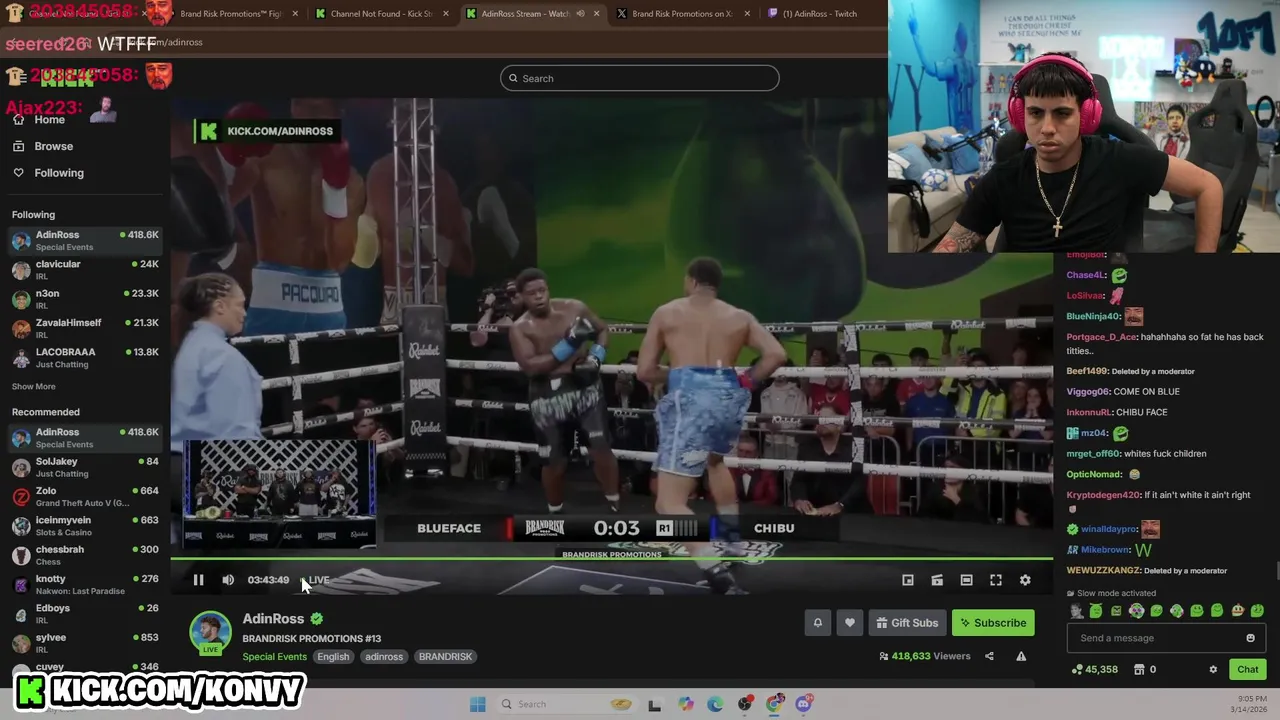Toggle theater mode icon in player
The image size is (1280, 720).
coord(966,580)
